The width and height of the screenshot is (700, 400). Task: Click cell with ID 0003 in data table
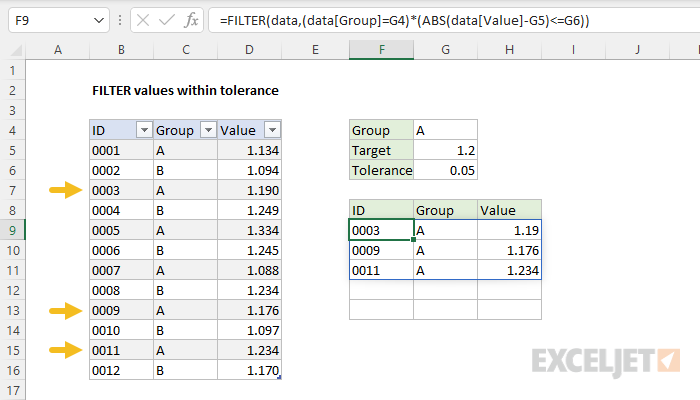[121, 191]
